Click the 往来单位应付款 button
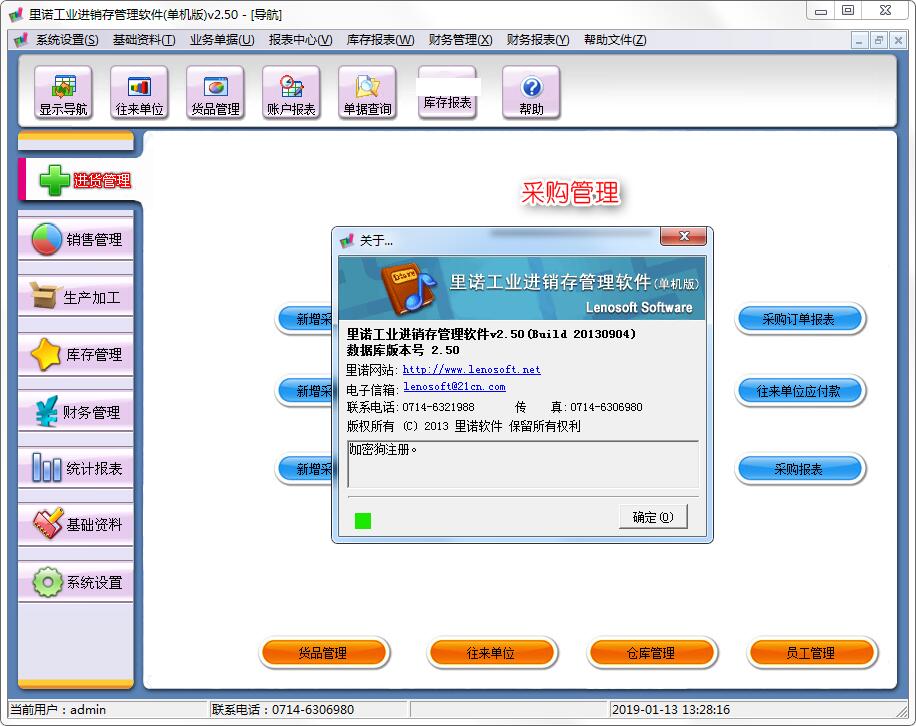Screen dimensions: 916x726 pyautogui.click(x=799, y=391)
